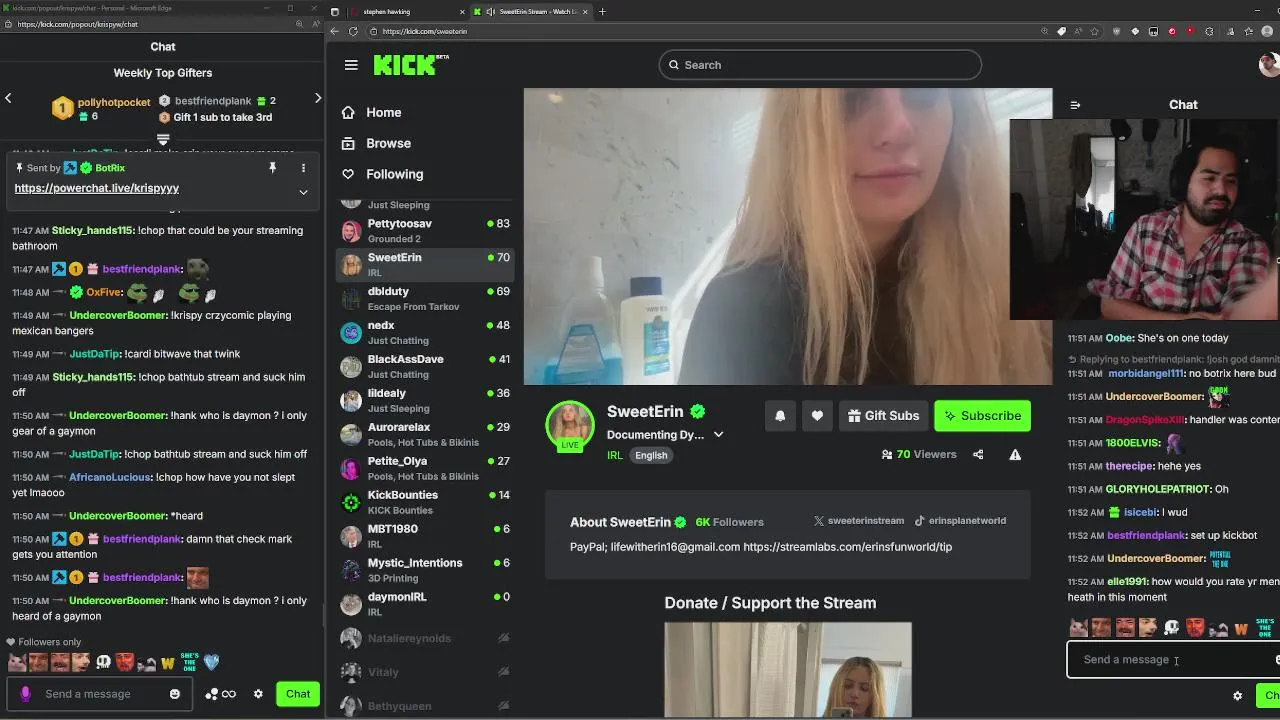The width and height of the screenshot is (1280, 720).
Task: Click the green Subscribe button
Action: [982, 416]
